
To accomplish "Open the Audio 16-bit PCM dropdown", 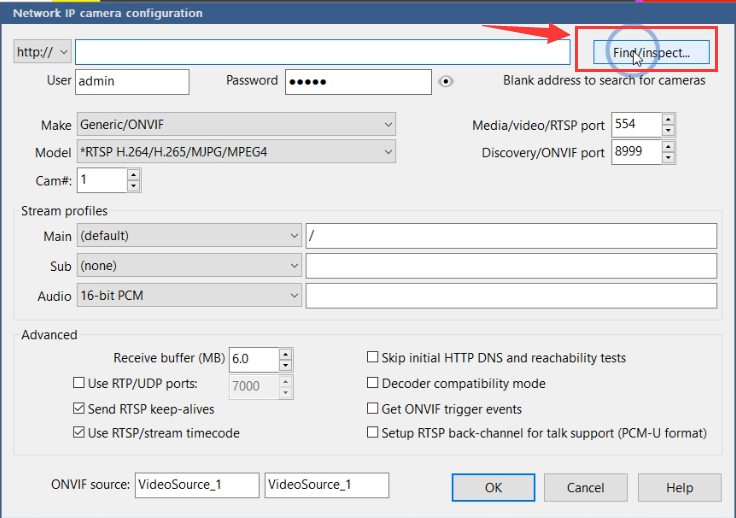I will pos(189,296).
